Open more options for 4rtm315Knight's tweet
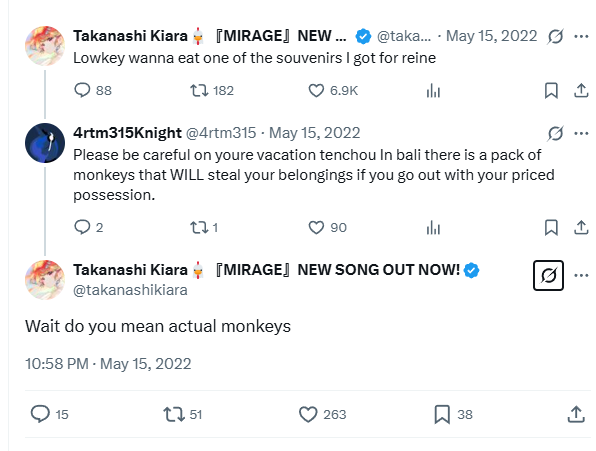 581,133
